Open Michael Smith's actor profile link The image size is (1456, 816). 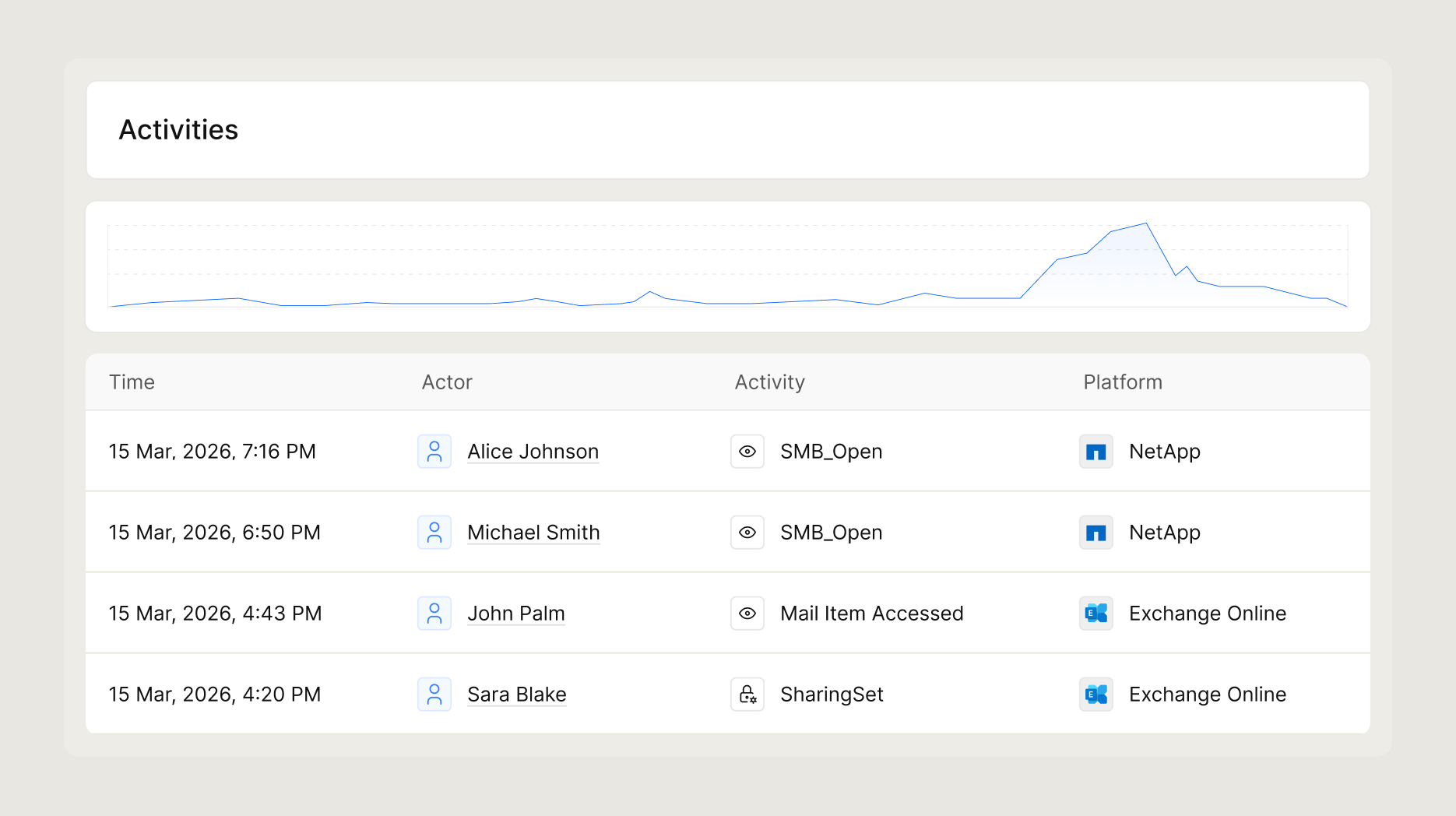tap(533, 533)
